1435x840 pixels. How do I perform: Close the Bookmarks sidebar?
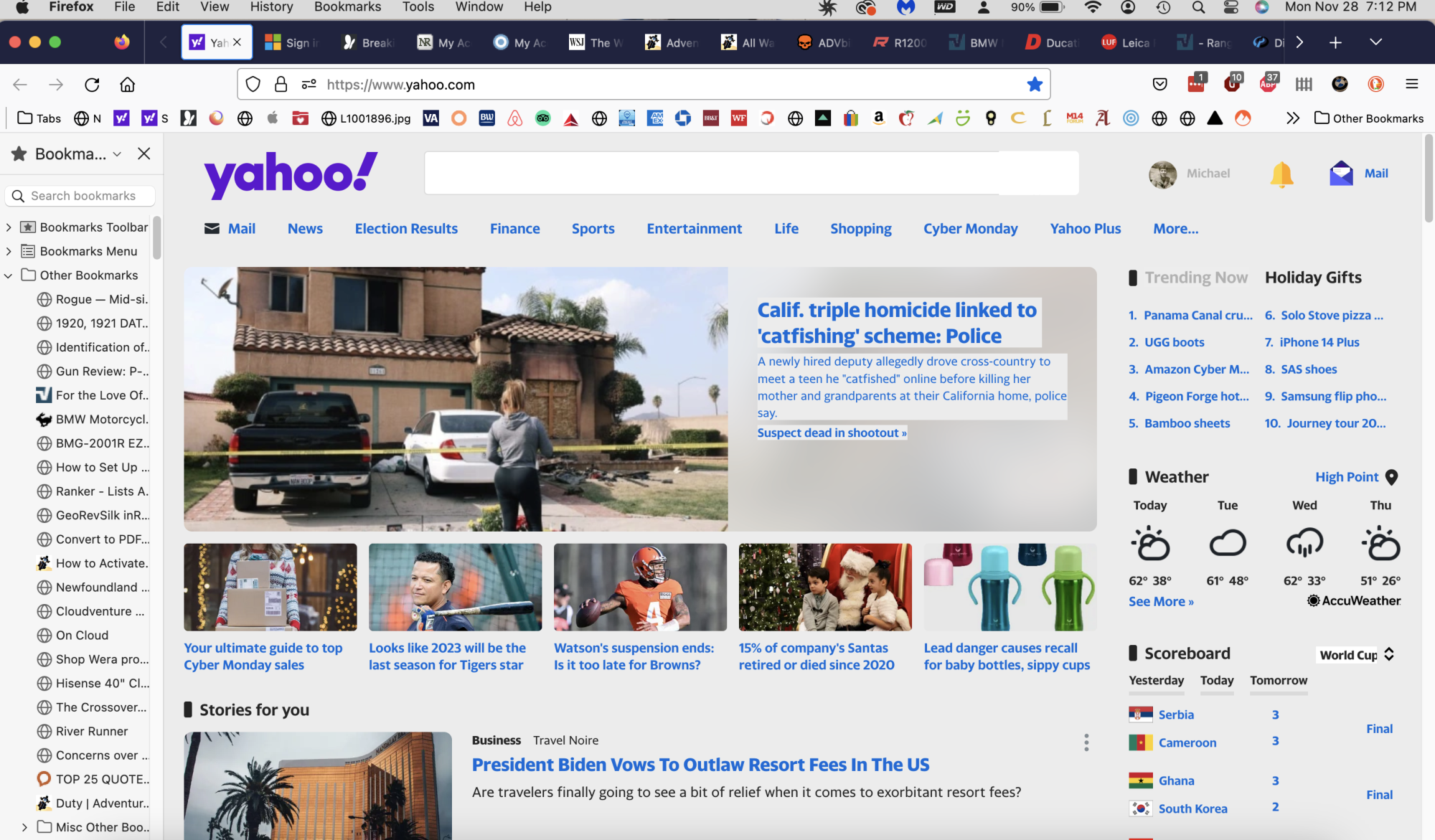[x=143, y=154]
